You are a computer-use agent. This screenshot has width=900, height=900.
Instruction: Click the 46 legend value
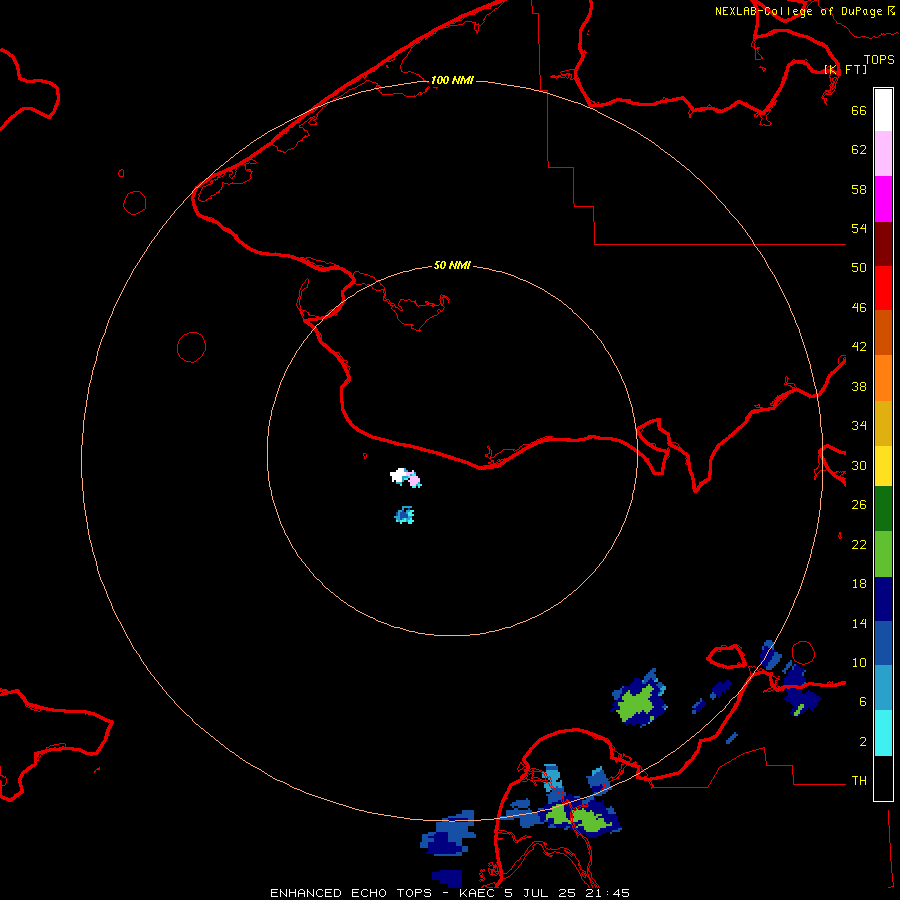pyautogui.click(x=859, y=308)
